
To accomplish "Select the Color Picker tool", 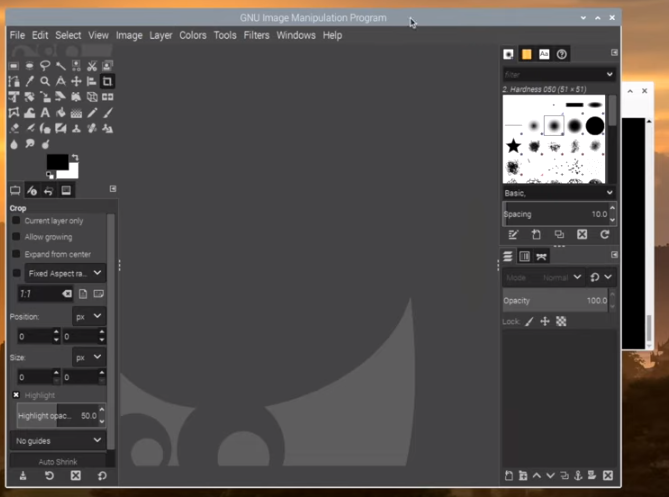I will [x=29, y=81].
